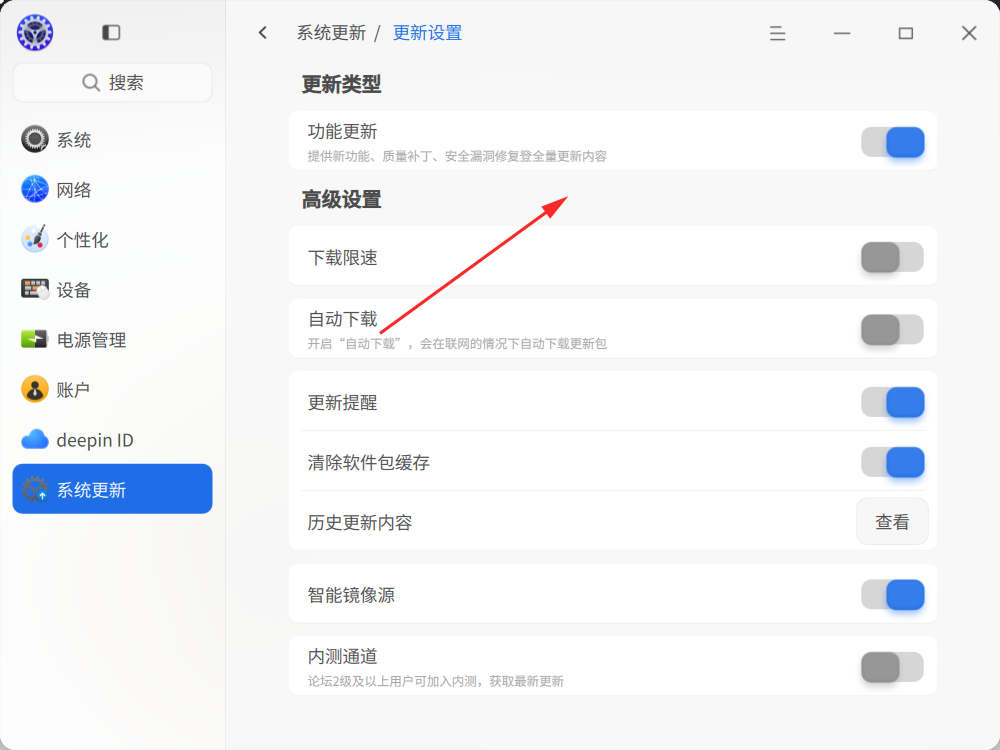Enable the 内测通道 switch
This screenshot has width=1000, height=750.
point(892,667)
